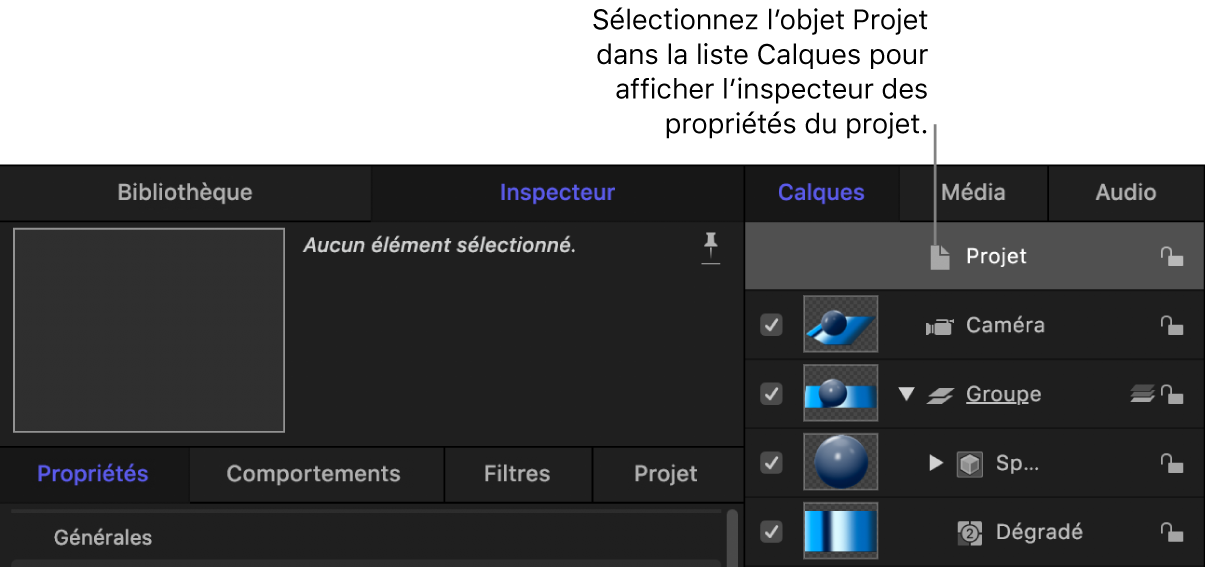
Task: Uncheck the Caméra layer's visibility checkbox
Action: [x=771, y=325]
